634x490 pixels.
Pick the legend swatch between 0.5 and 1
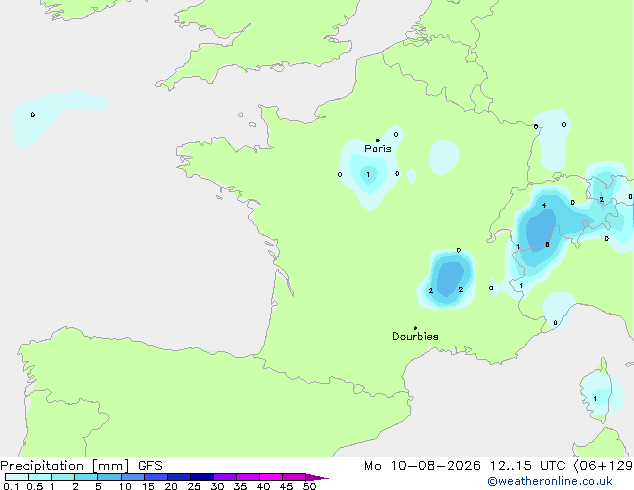click(x=40, y=477)
